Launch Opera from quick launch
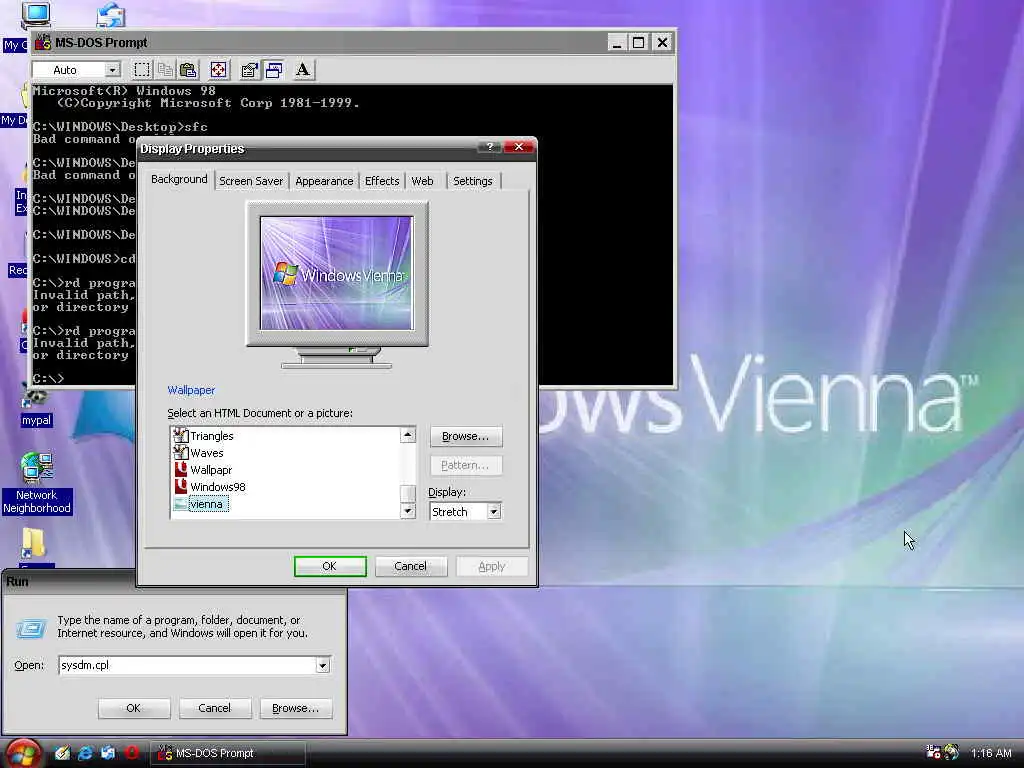Viewport: 1024px width, 768px height. pyautogui.click(x=132, y=753)
